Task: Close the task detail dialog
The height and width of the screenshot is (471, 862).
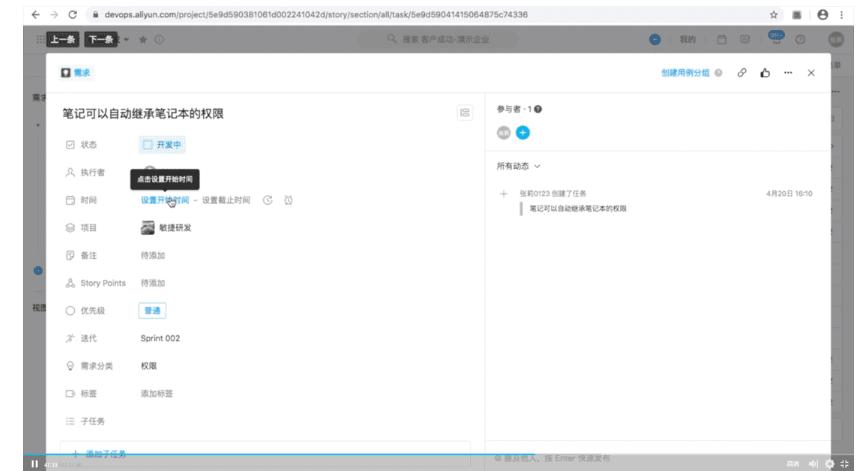Action: 811,73
